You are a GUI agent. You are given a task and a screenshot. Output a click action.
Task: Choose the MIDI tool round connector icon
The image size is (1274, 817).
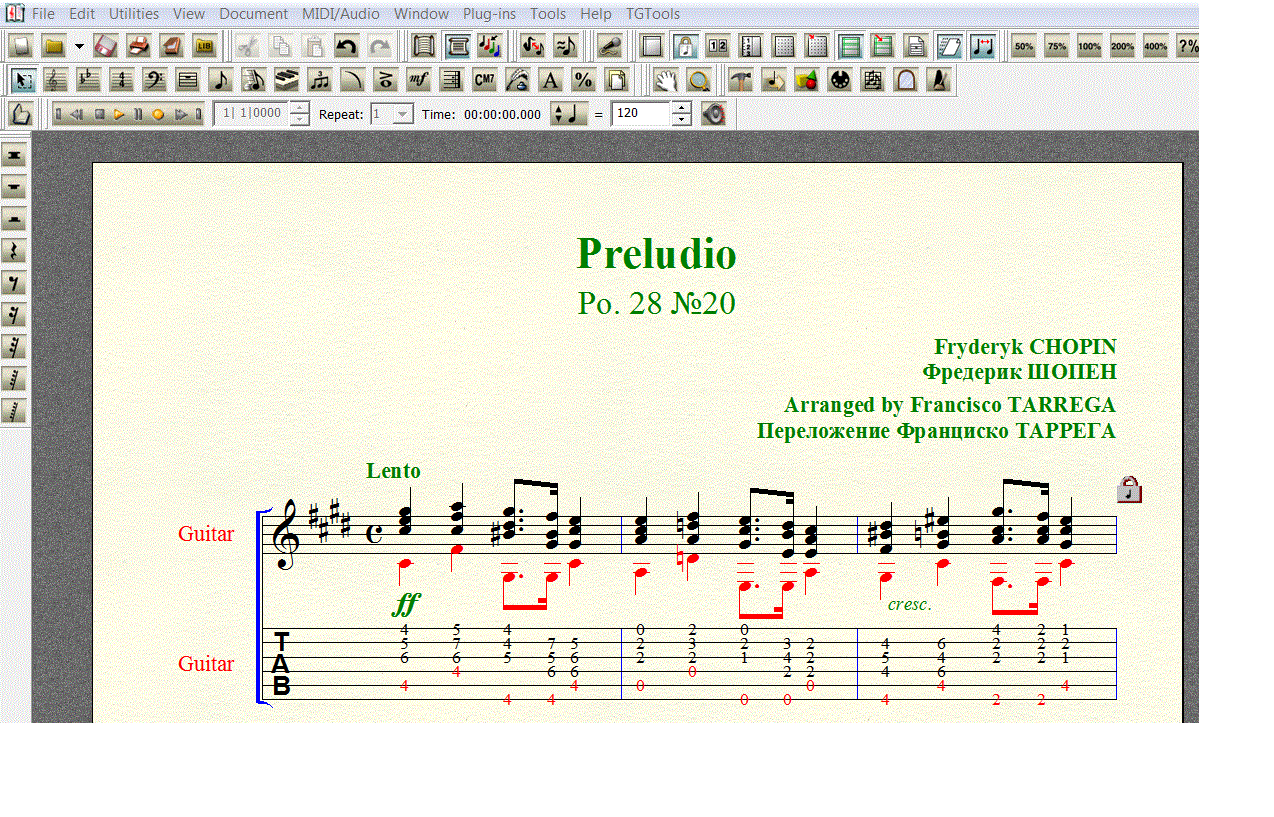[839, 80]
